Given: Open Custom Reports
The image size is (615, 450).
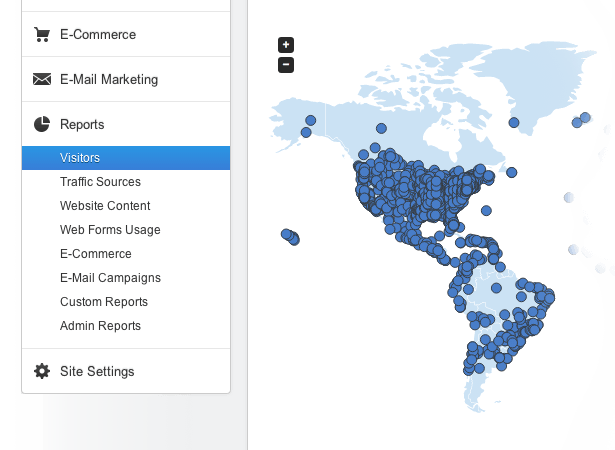Looking at the screenshot, I should coord(104,302).
